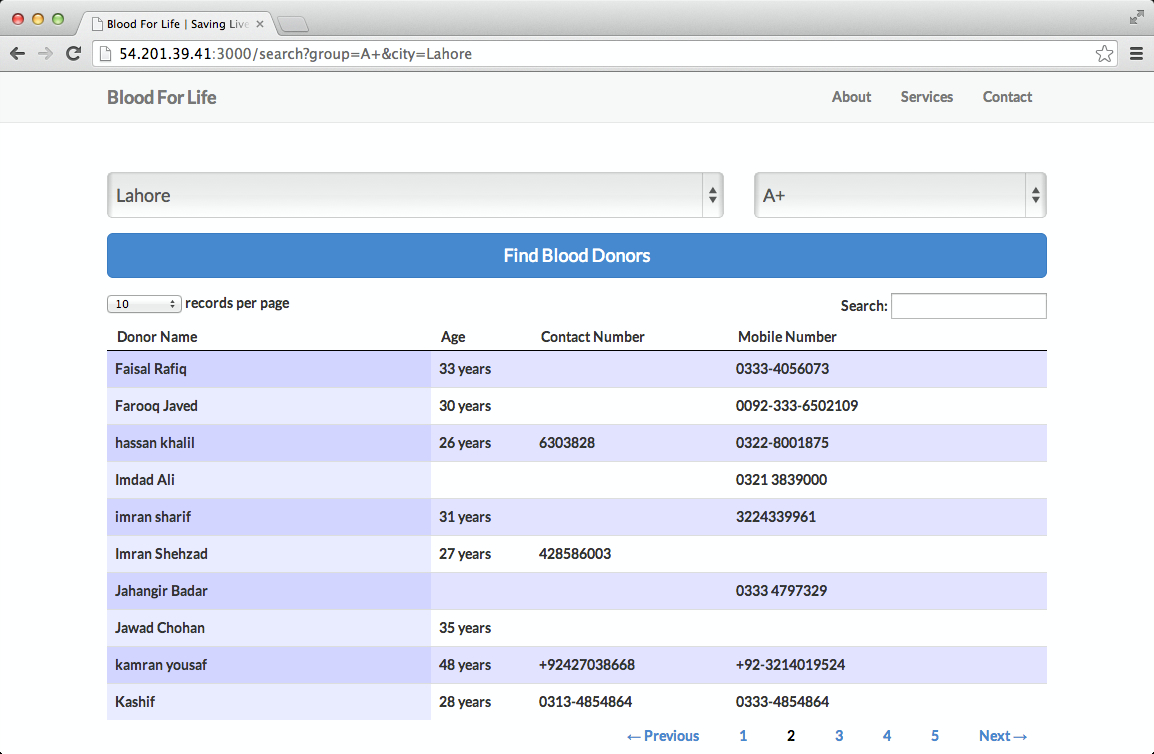Click contact number 6303828
Viewport: 1154px width, 754px height.
tap(567, 443)
